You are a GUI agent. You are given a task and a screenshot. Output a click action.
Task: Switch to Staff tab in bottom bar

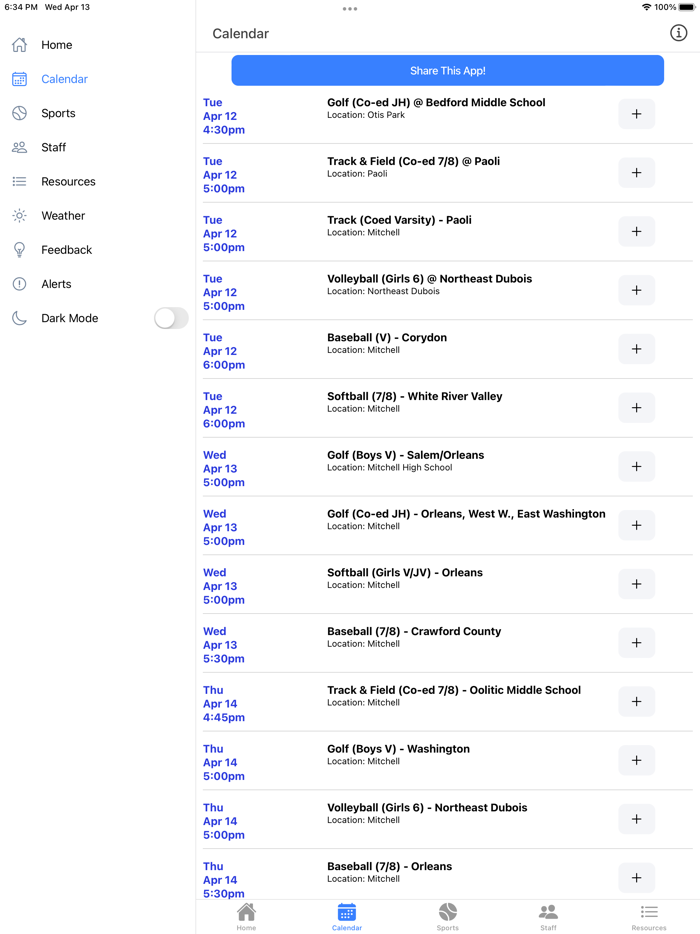point(548,917)
